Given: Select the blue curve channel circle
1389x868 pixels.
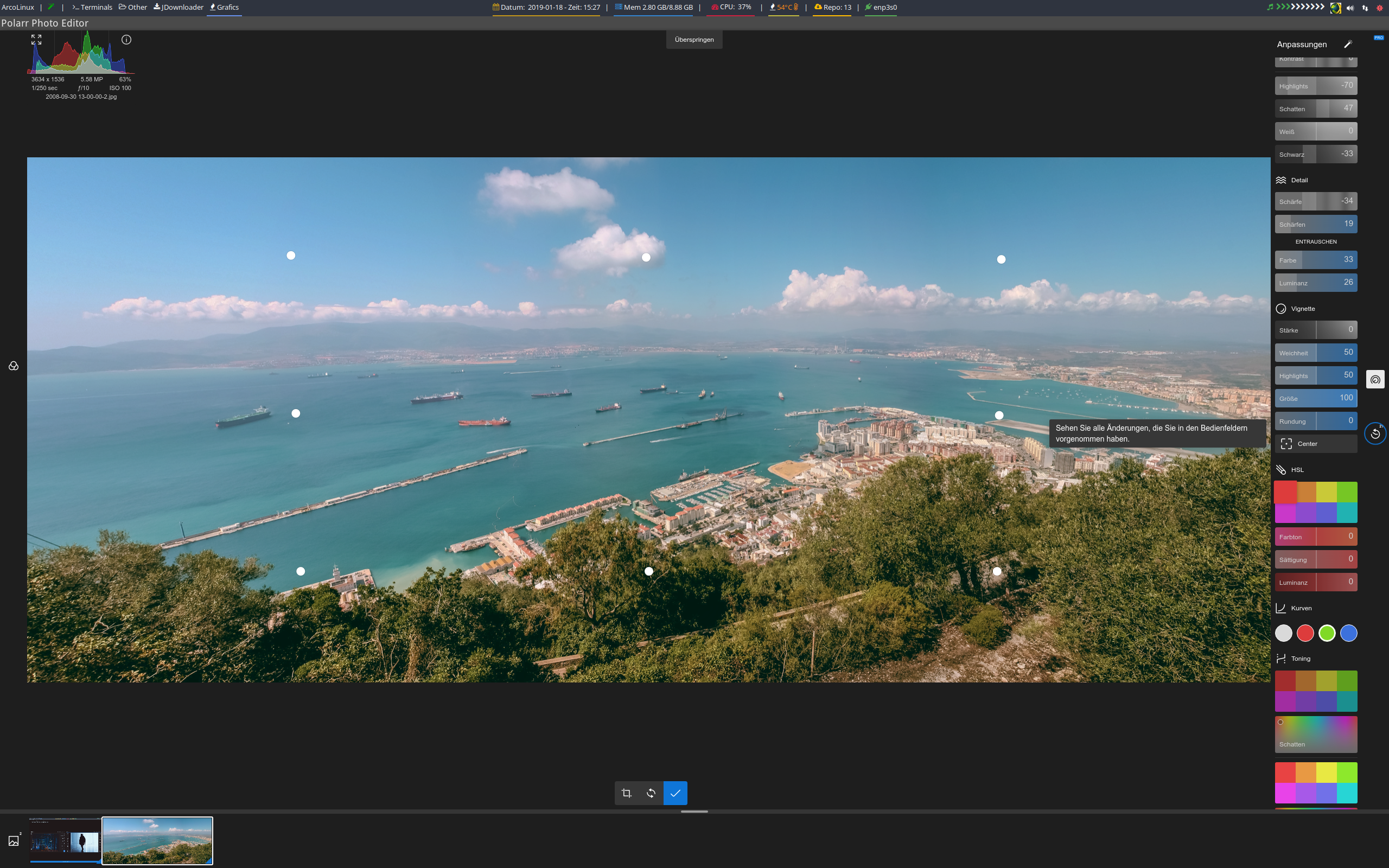Looking at the screenshot, I should pos(1348,633).
